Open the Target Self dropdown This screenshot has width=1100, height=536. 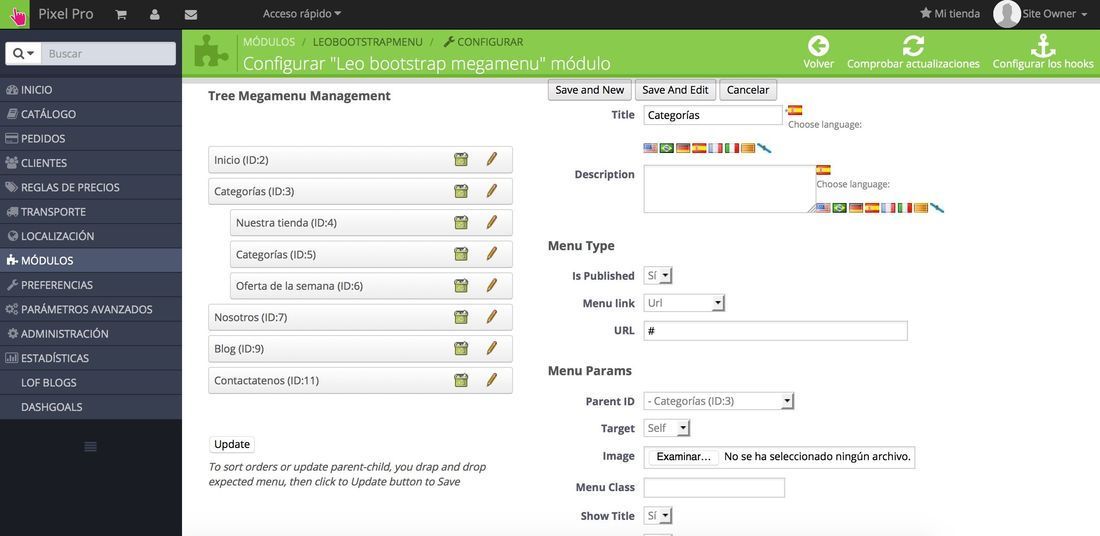(667, 428)
